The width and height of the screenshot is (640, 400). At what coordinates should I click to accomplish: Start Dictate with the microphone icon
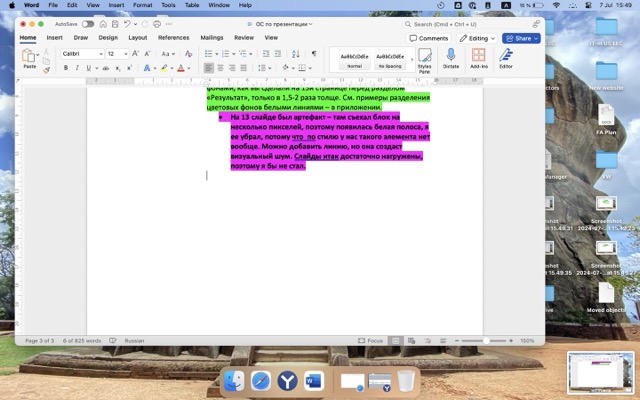(x=450, y=58)
